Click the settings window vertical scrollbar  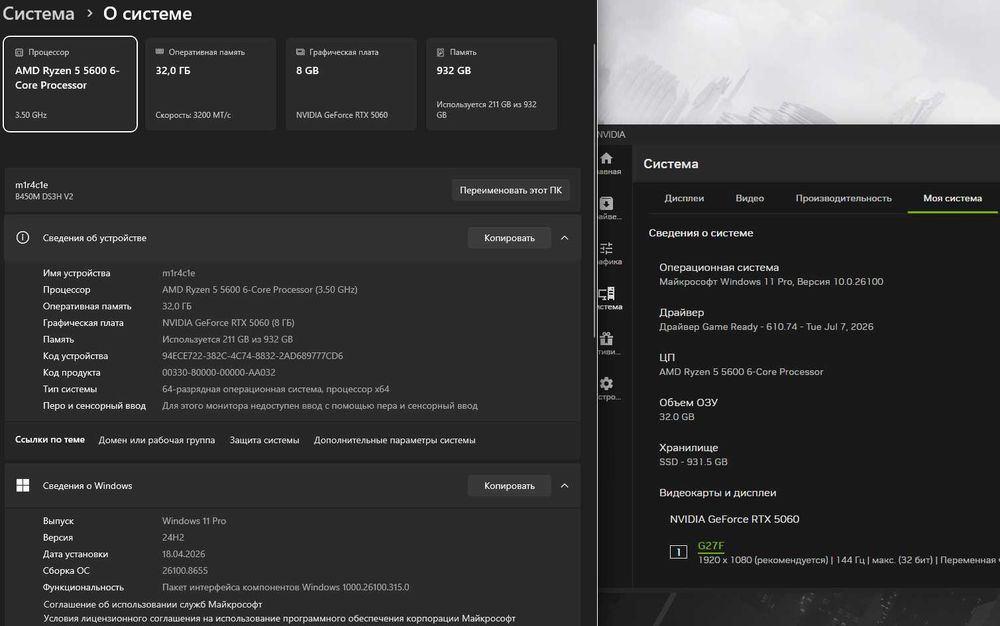594,191
